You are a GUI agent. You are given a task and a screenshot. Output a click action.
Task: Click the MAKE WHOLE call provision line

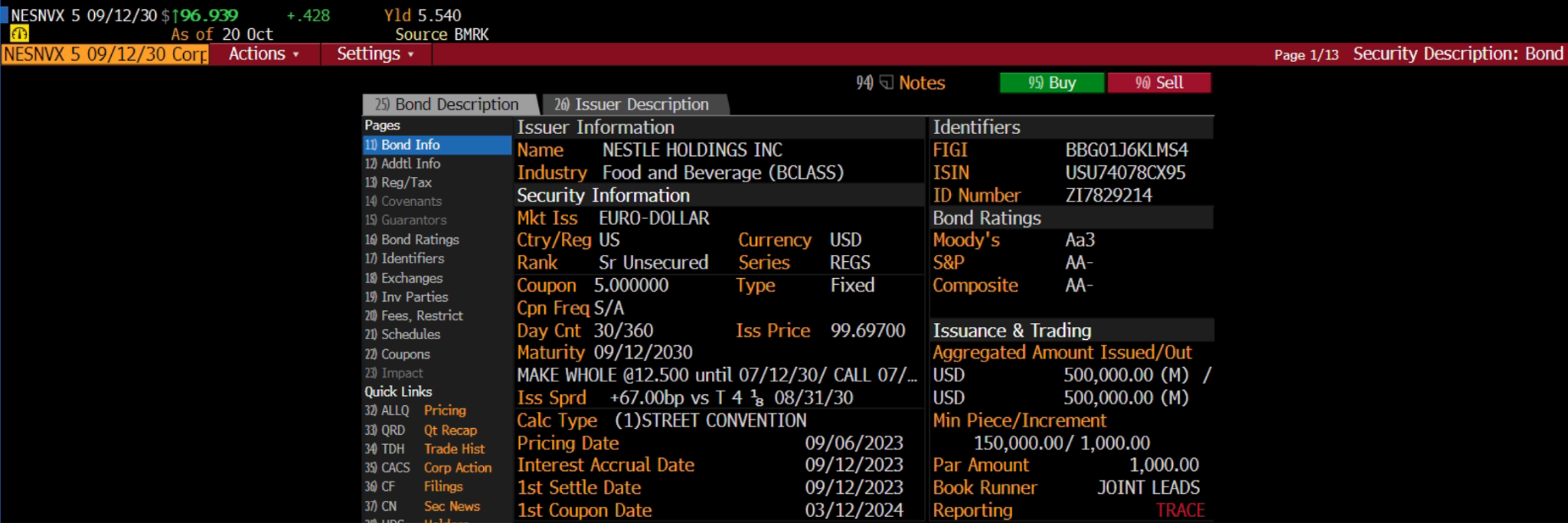717,375
